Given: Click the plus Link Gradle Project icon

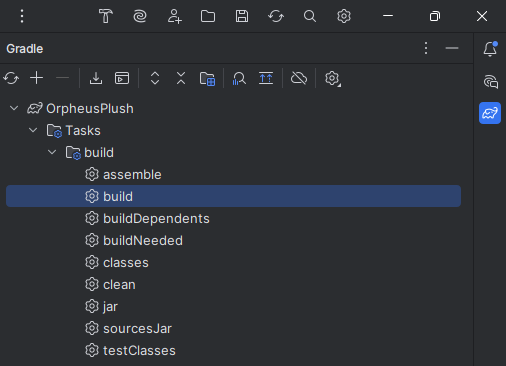Looking at the screenshot, I should click(x=37, y=78).
